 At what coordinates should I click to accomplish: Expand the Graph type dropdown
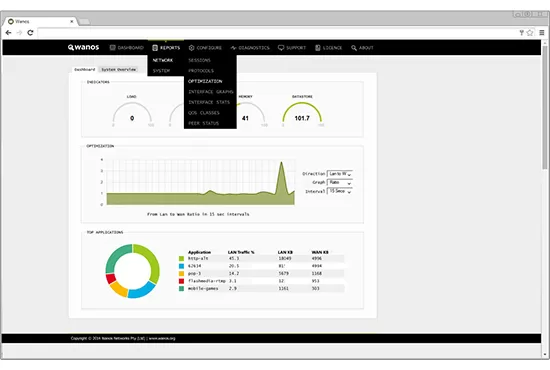340,182
